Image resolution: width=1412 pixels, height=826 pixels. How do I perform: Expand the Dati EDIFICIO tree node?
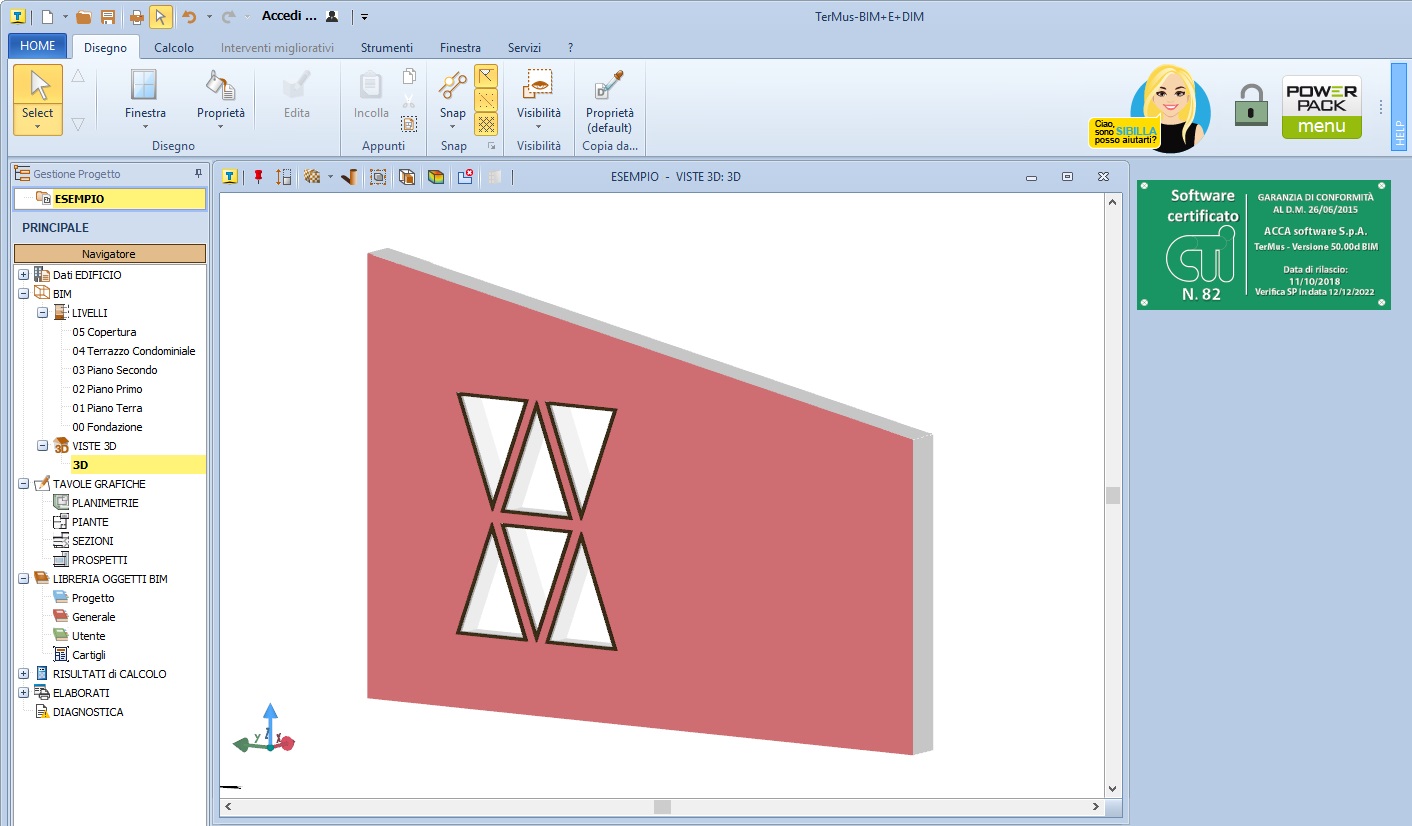(23, 275)
